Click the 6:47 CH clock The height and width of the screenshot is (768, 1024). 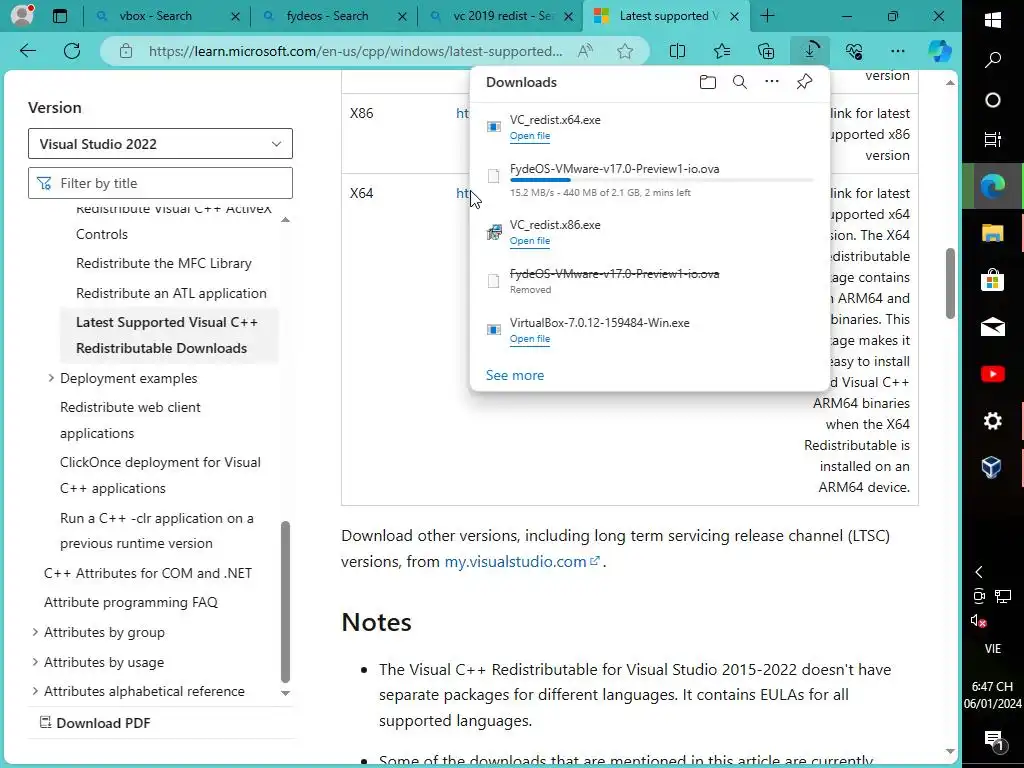[x=992, y=686]
